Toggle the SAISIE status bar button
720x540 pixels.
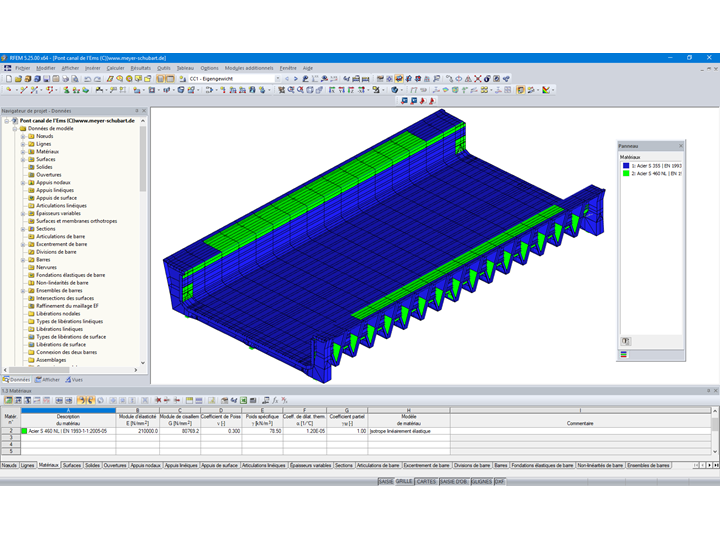(x=386, y=481)
